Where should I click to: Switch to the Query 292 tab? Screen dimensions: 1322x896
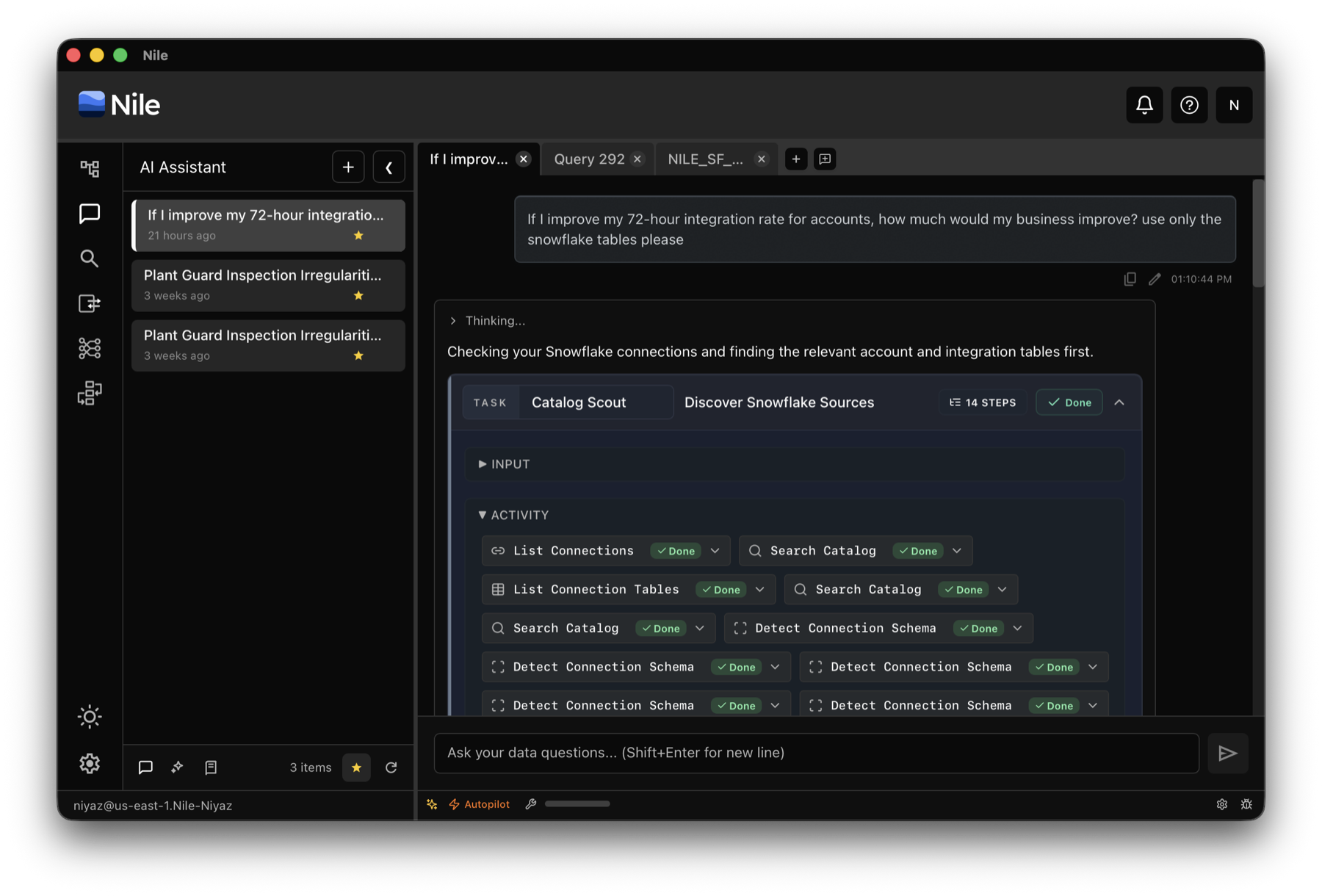(x=589, y=159)
